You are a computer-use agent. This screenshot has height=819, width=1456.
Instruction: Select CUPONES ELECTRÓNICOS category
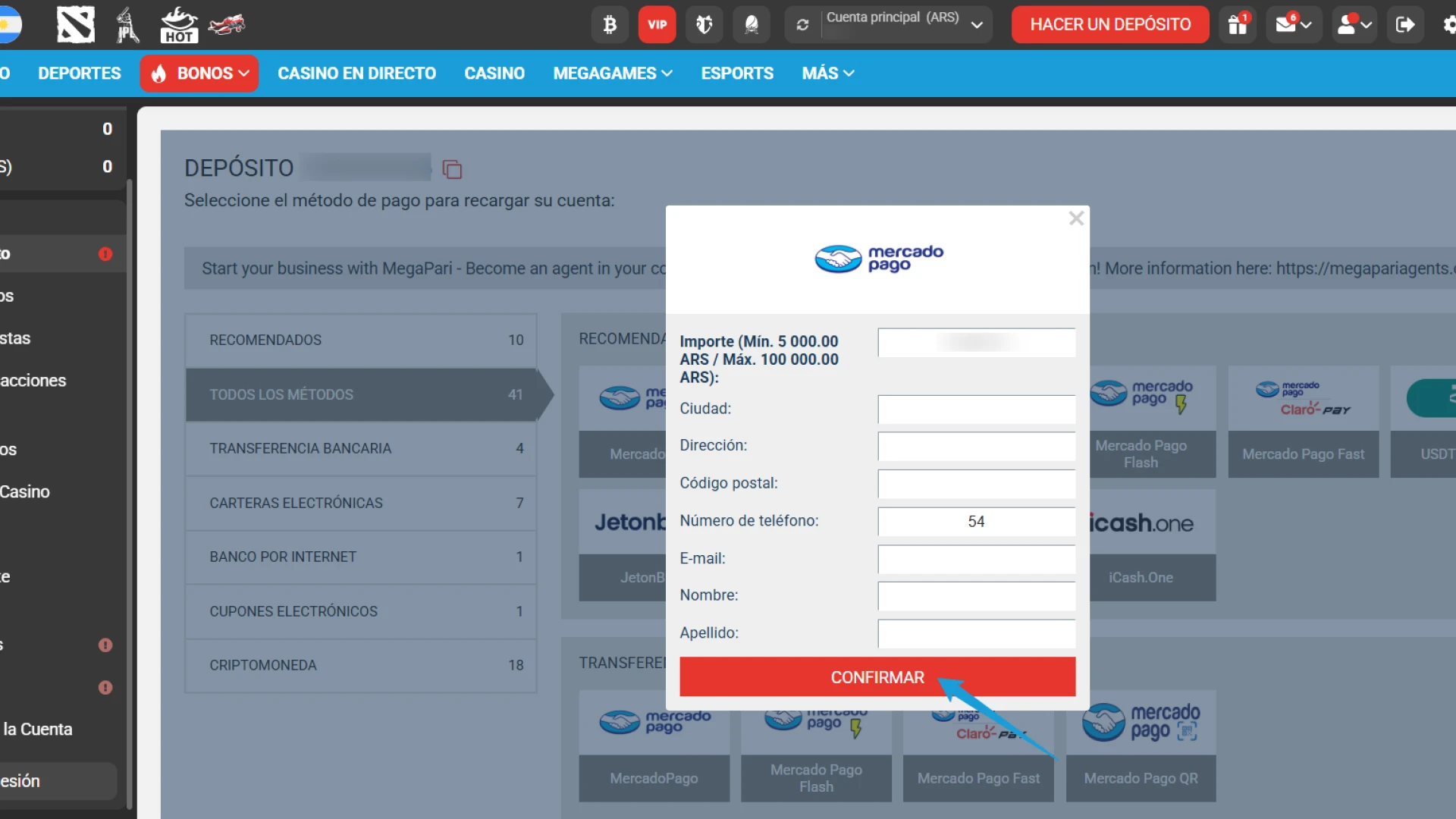361,611
